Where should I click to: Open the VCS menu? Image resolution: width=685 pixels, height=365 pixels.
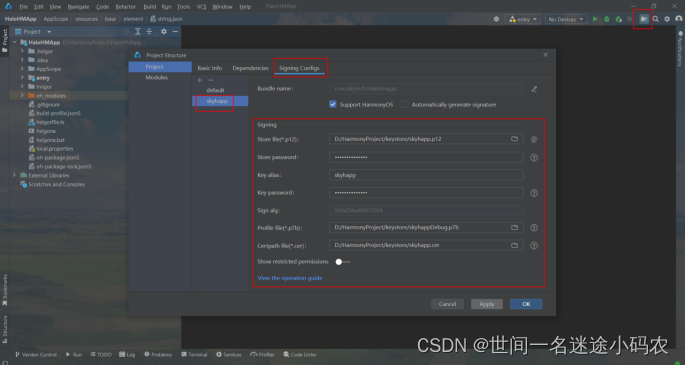tap(201, 7)
